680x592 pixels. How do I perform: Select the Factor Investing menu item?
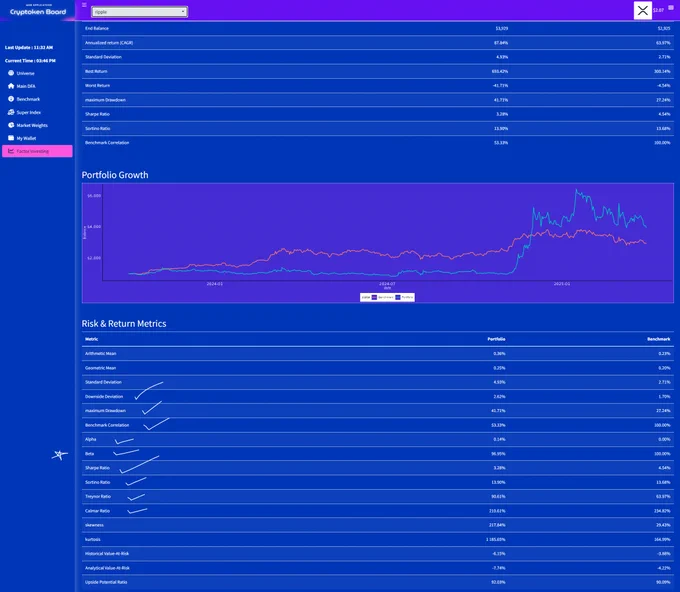[37, 151]
